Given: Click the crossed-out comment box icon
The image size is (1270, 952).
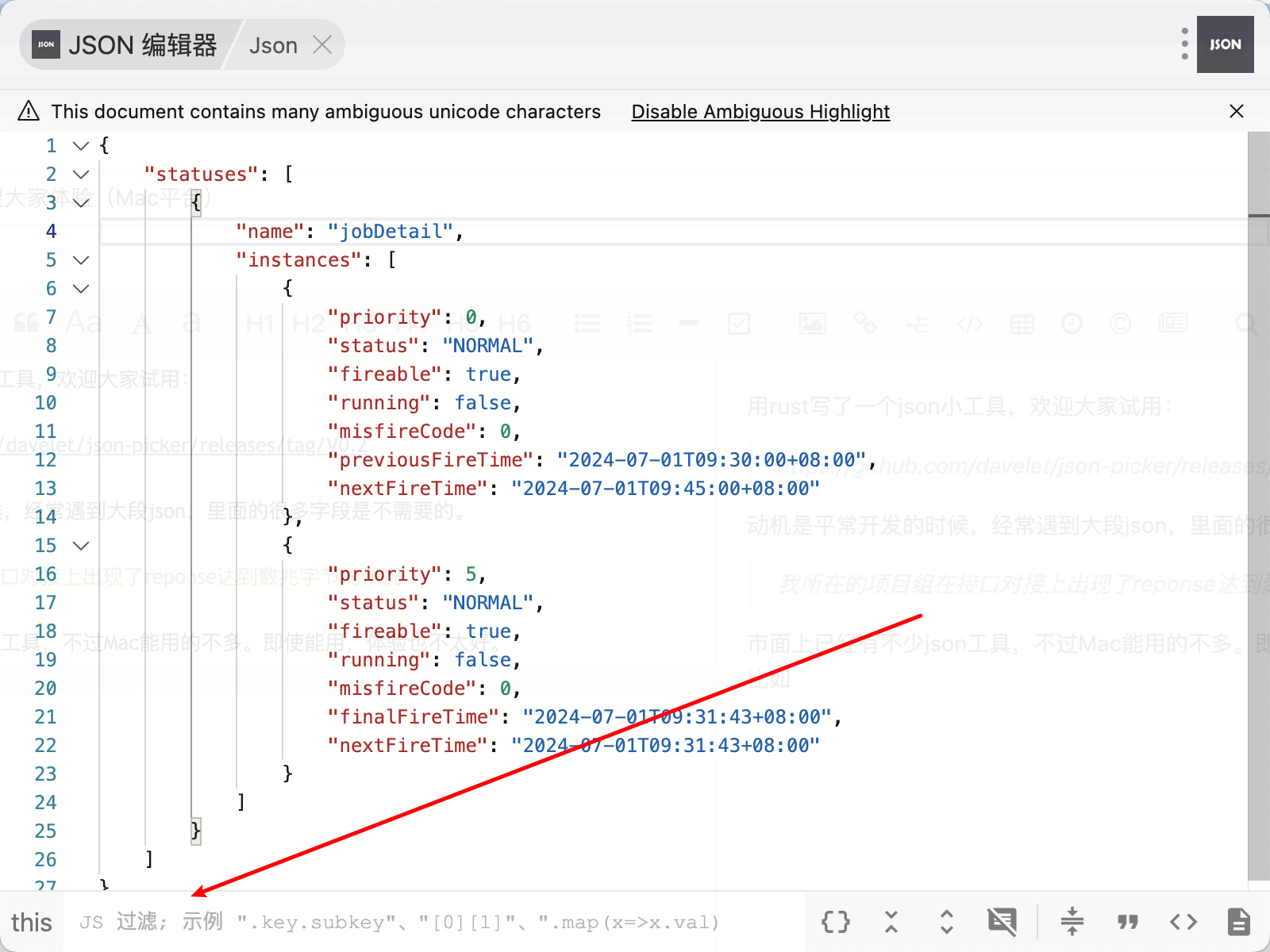Looking at the screenshot, I should (1002, 922).
